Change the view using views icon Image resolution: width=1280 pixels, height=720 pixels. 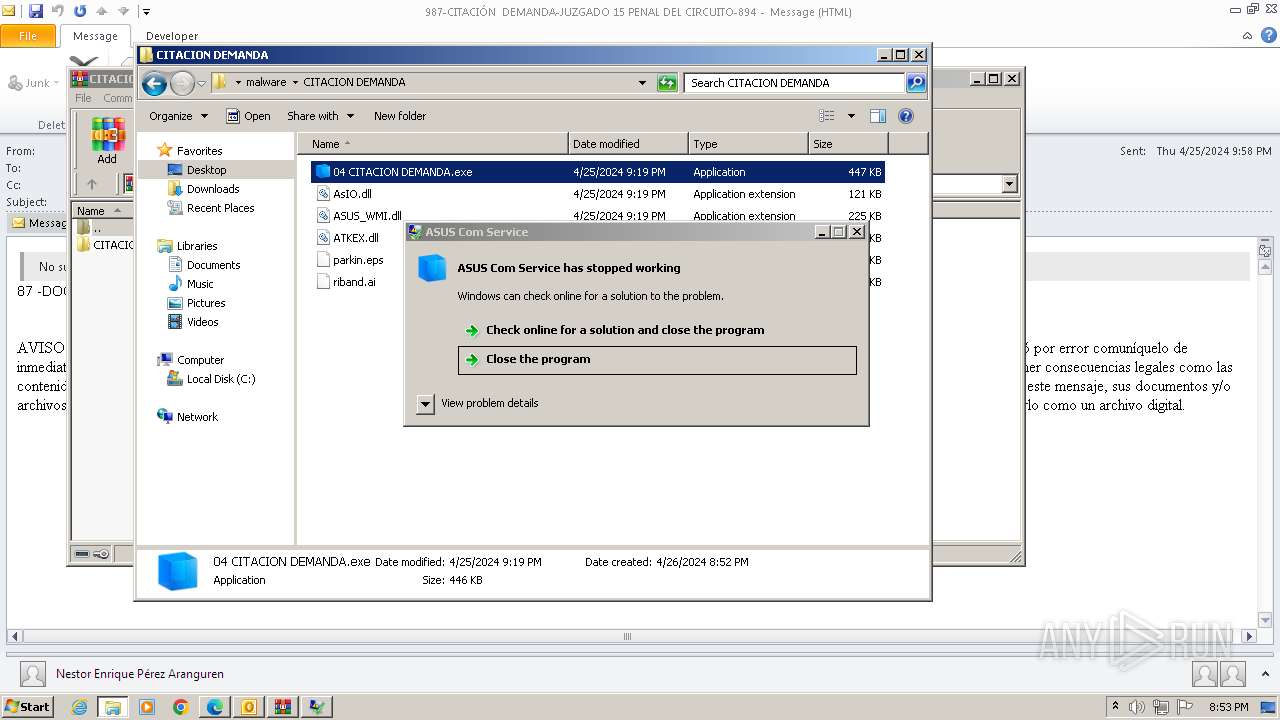(x=827, y=116)
